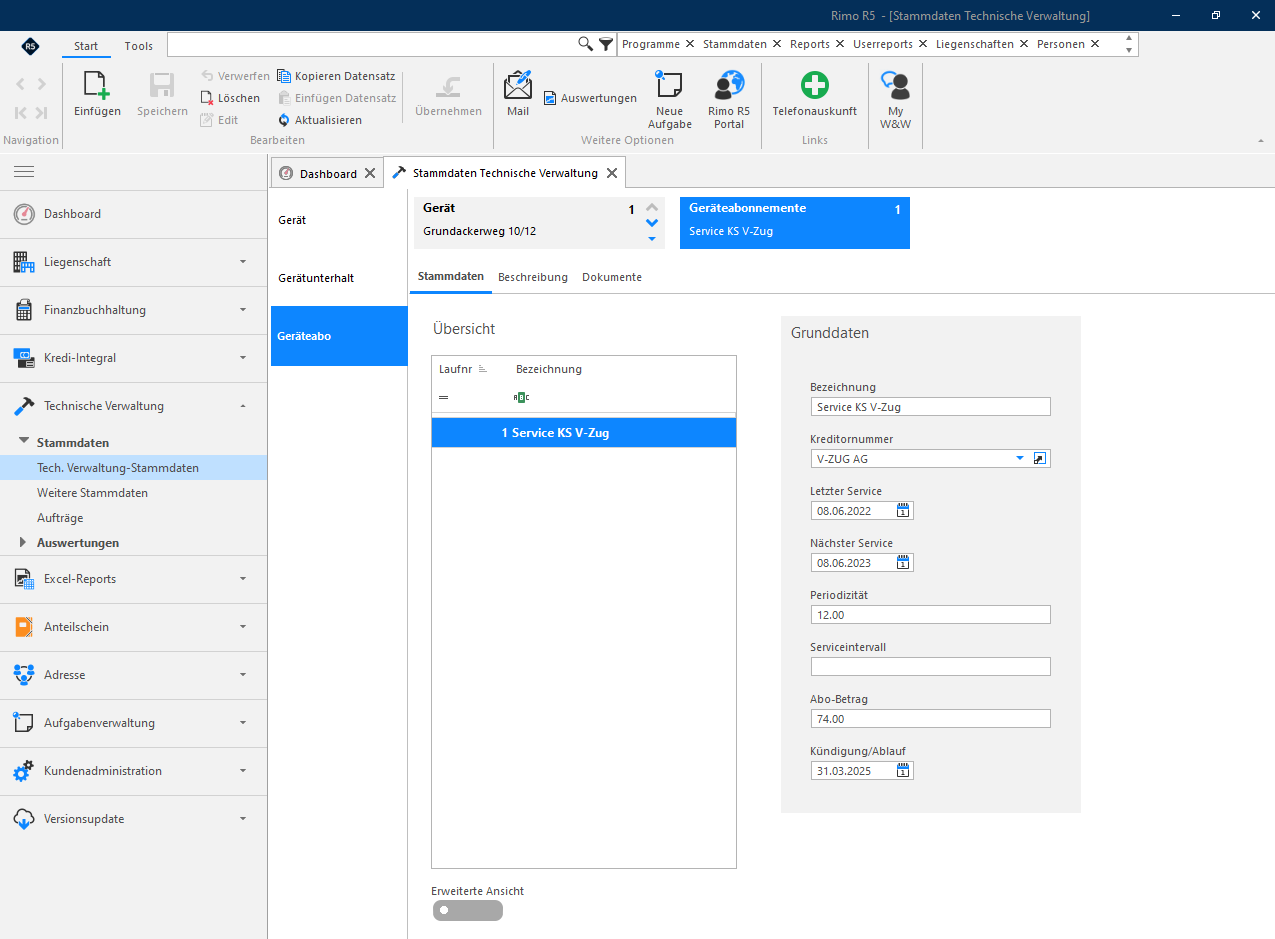Click the Abo-Betrag input field

pyautogui.click(x=930, y=718)
